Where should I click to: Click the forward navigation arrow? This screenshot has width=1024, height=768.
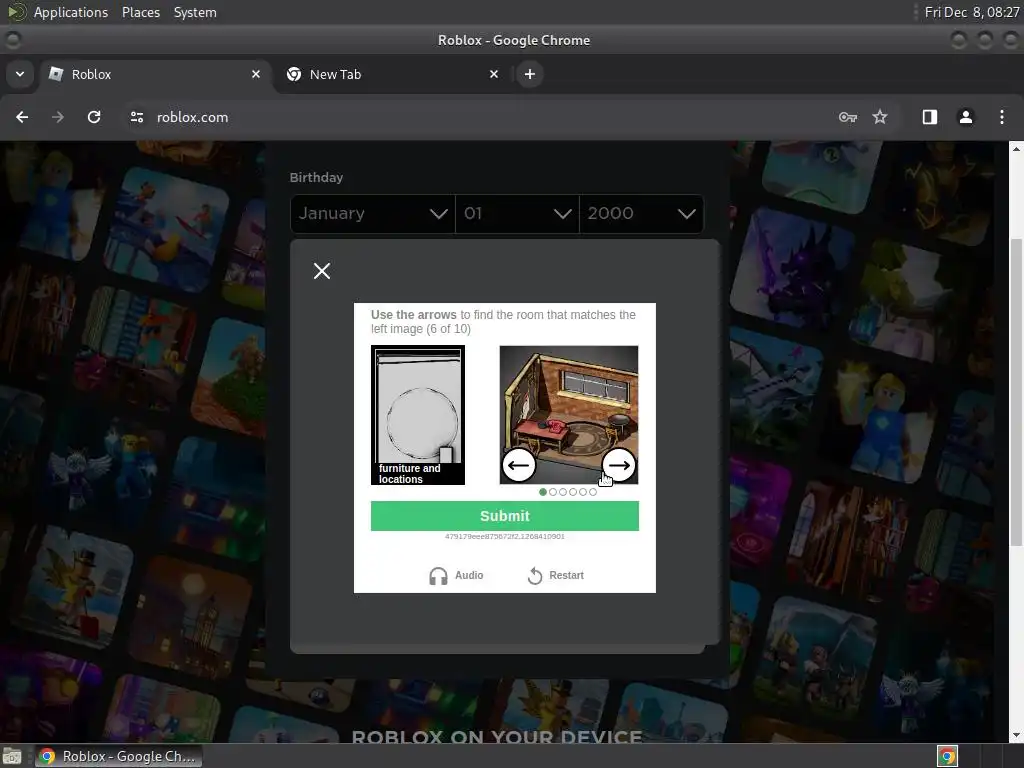(58, 117)
